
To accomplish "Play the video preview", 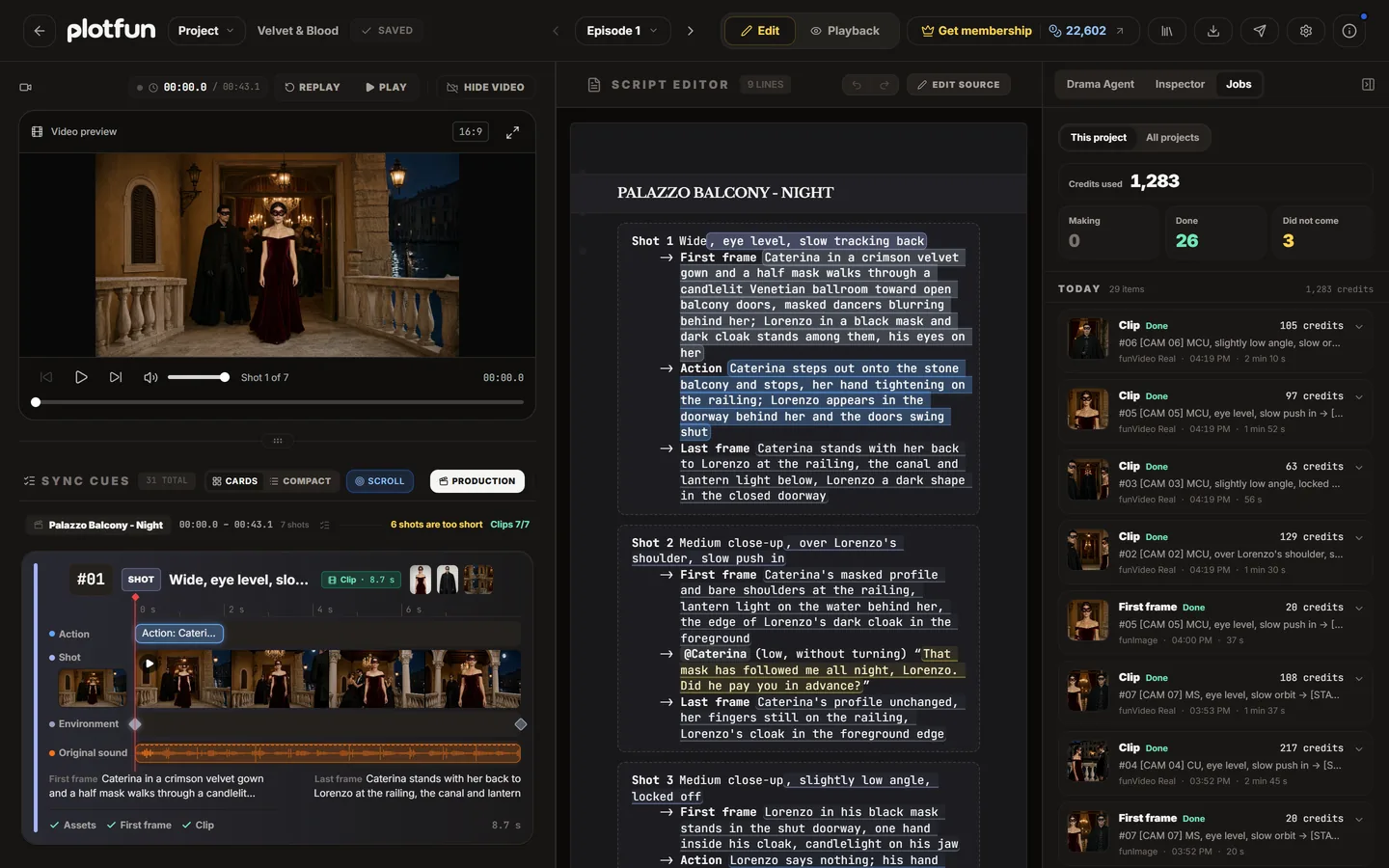I will coord(81,377).
